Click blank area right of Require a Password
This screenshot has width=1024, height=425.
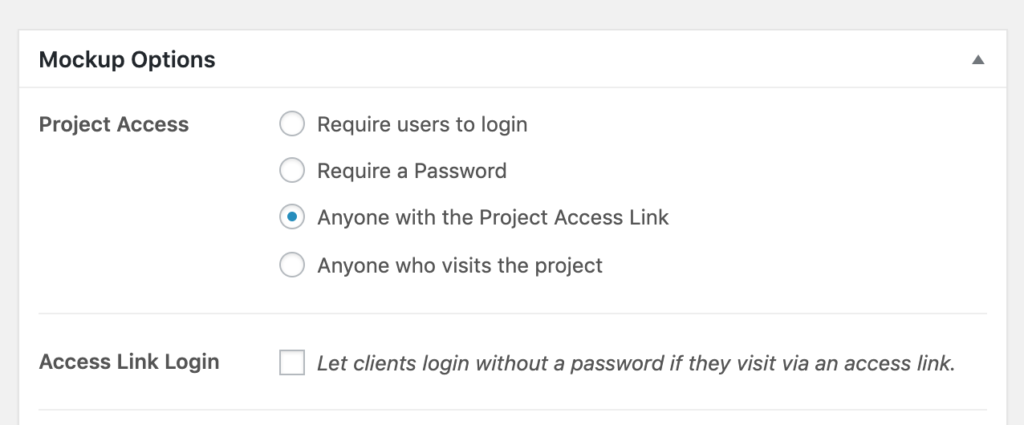click(750, 171)
